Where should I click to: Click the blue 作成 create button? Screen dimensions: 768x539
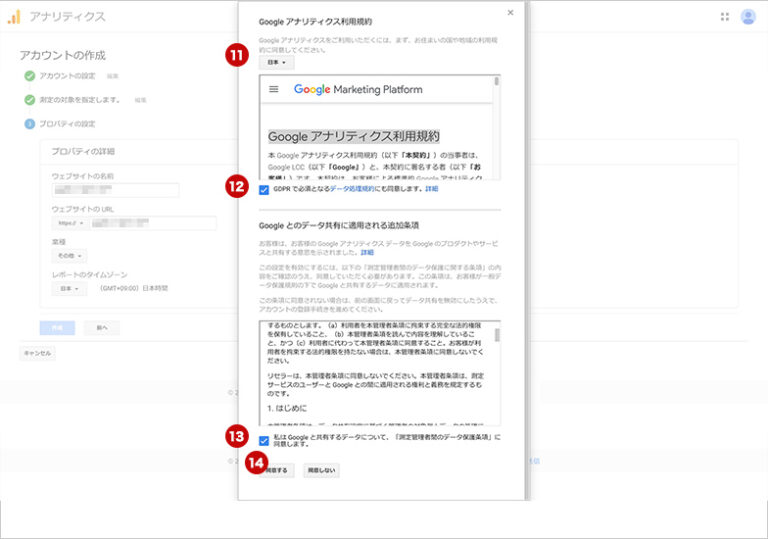(x=57, y=328)
